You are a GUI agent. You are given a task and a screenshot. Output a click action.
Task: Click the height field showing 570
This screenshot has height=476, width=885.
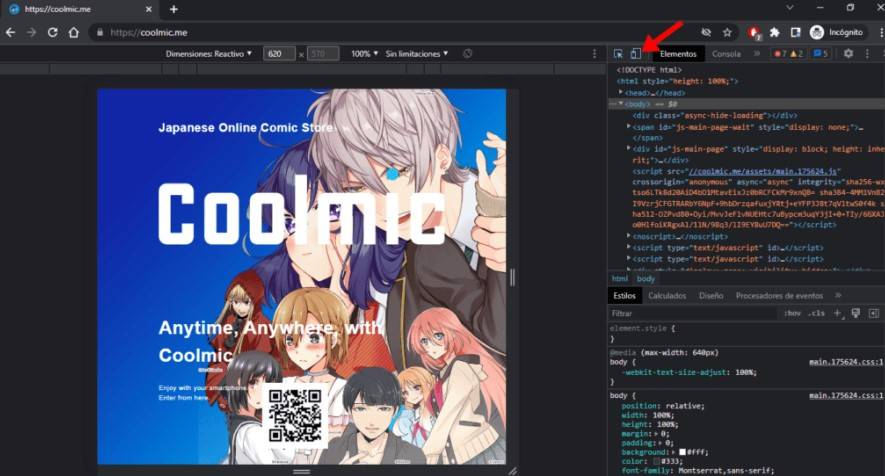click(x=323, y=54)
